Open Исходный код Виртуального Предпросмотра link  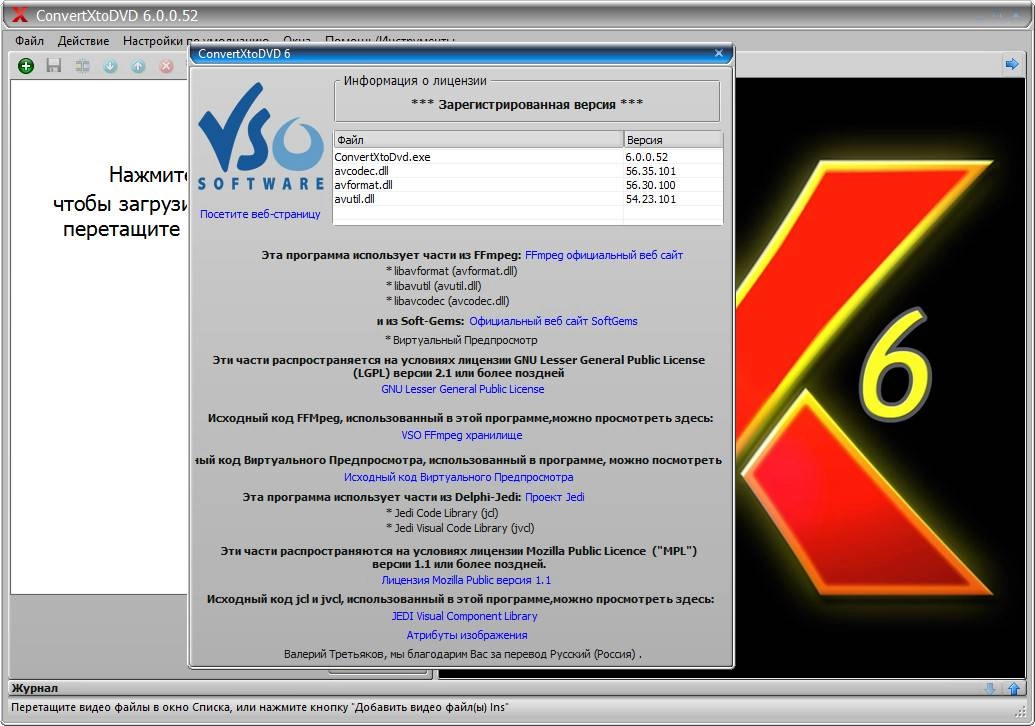click(458, 477)
